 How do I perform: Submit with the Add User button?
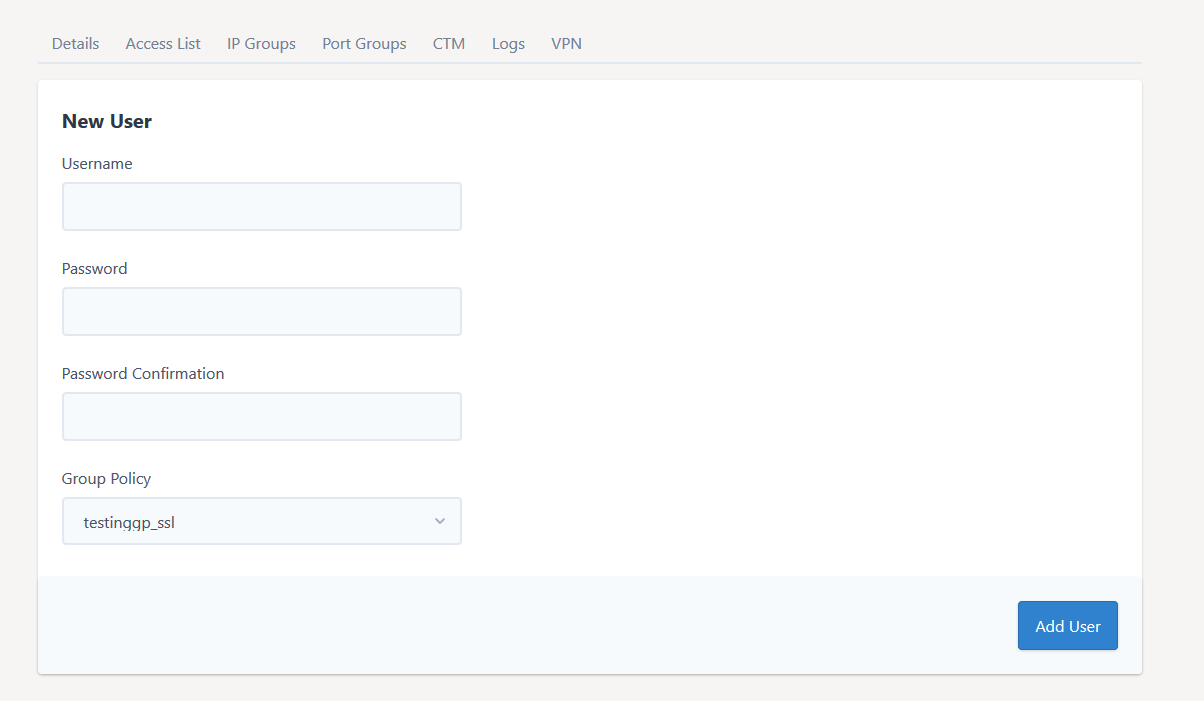[1068, 626]
